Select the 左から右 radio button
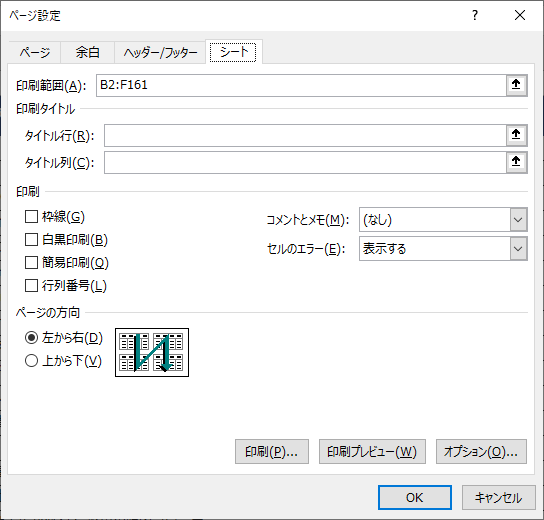This screenshot has height=520, width=544. click(x=31, y=338)
